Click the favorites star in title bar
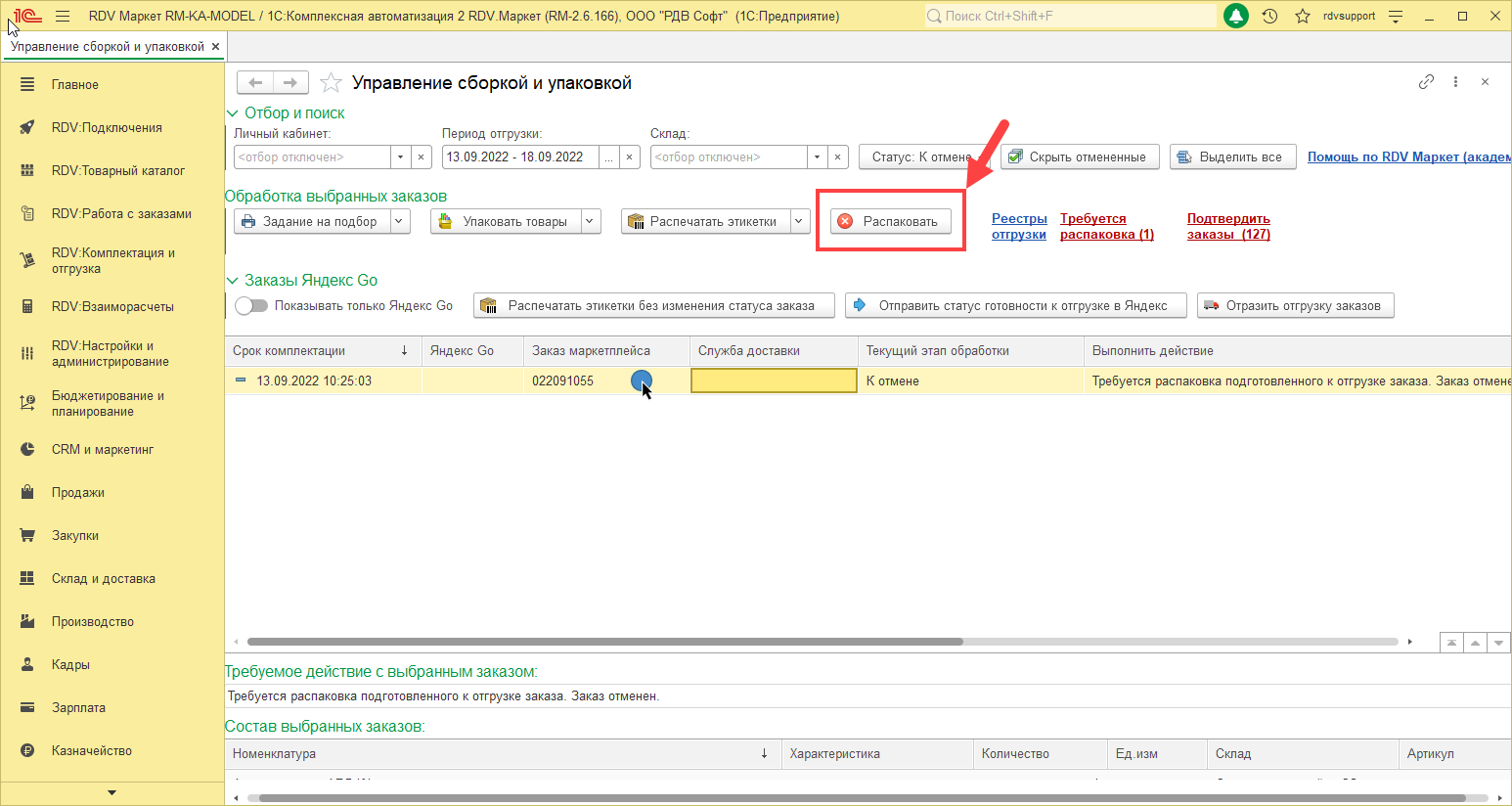1512x806 pixels. point(1302,17)
